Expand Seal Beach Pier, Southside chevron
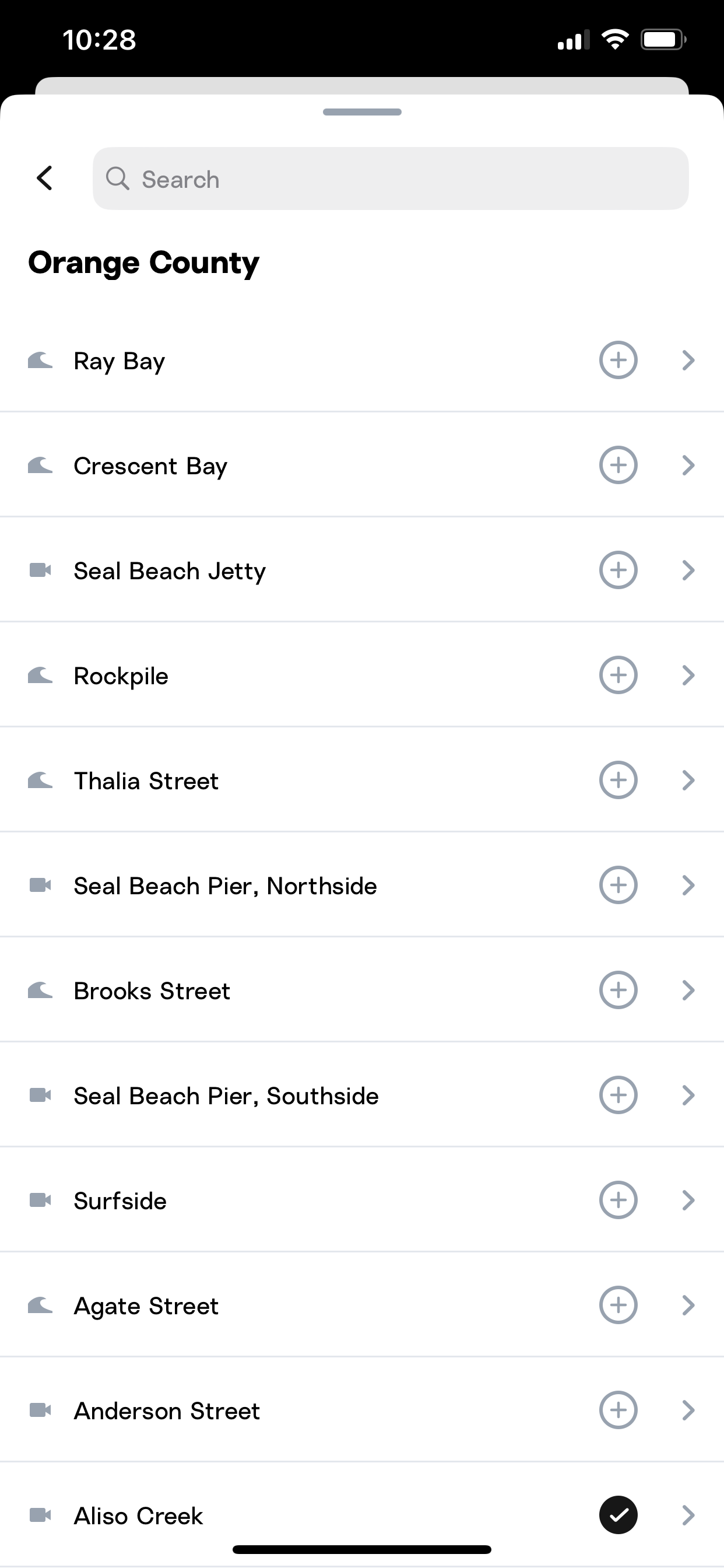Screen dimensions: 724x1568 click(688, 1095)
